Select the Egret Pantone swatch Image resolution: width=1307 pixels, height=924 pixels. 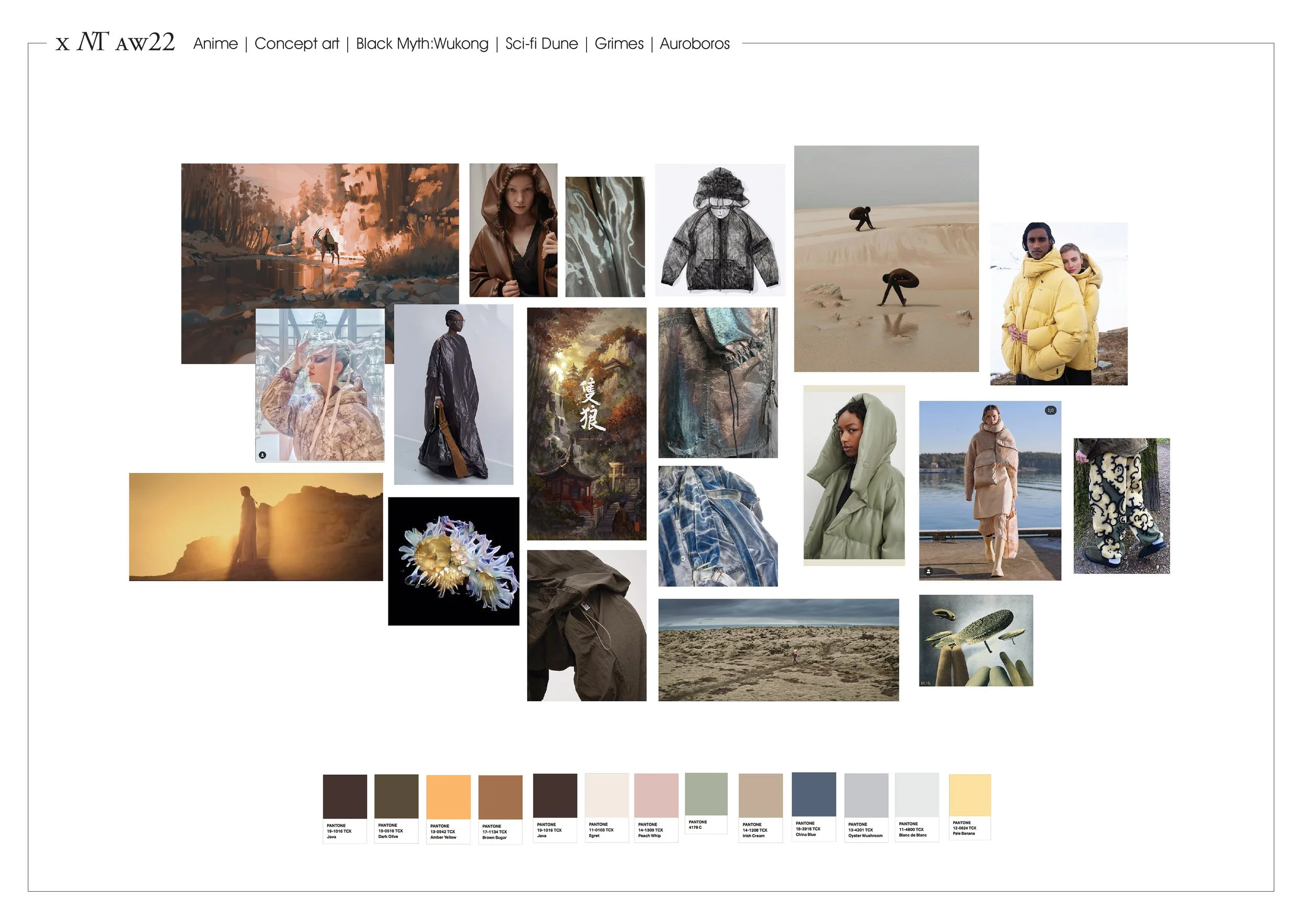(x=607, y=808)
